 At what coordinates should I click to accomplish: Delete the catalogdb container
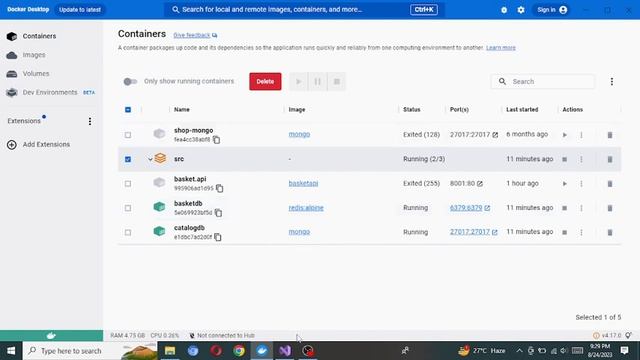(610, 232)
